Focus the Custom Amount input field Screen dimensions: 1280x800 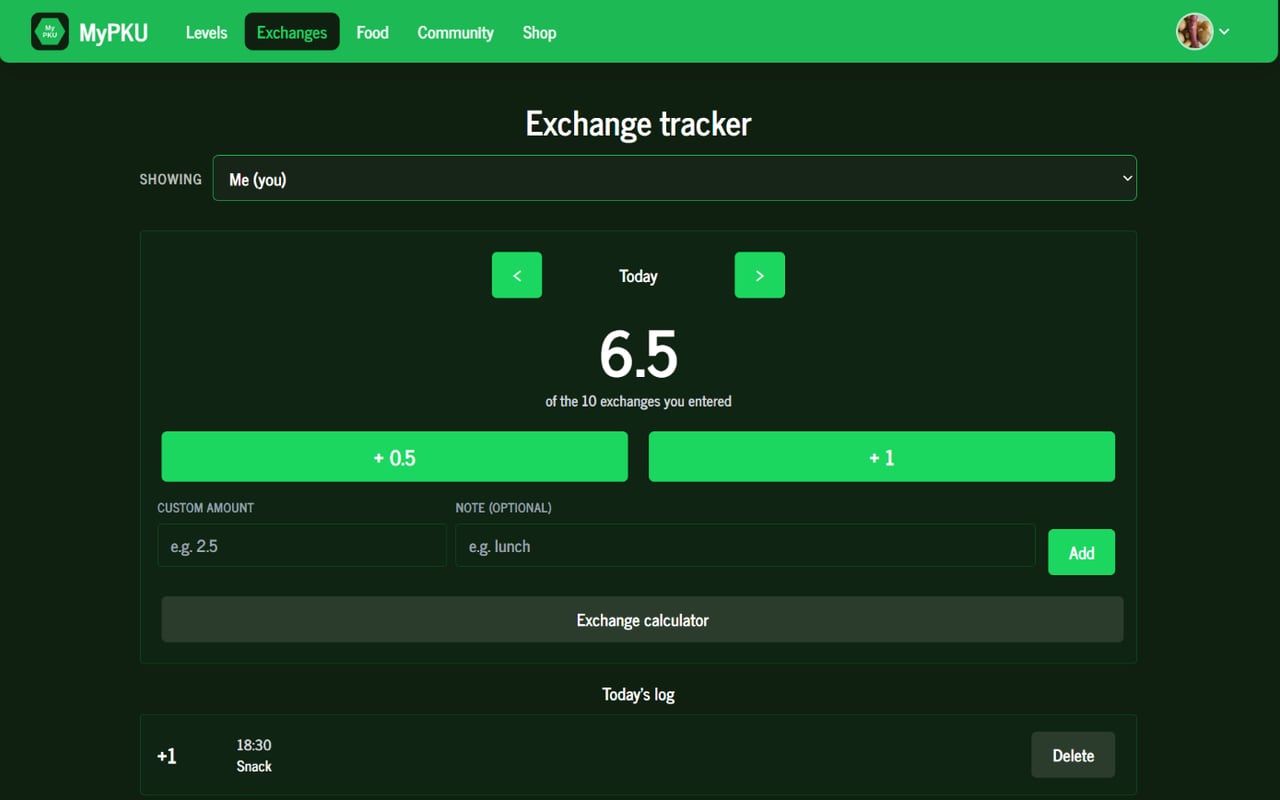click(302, 546)
